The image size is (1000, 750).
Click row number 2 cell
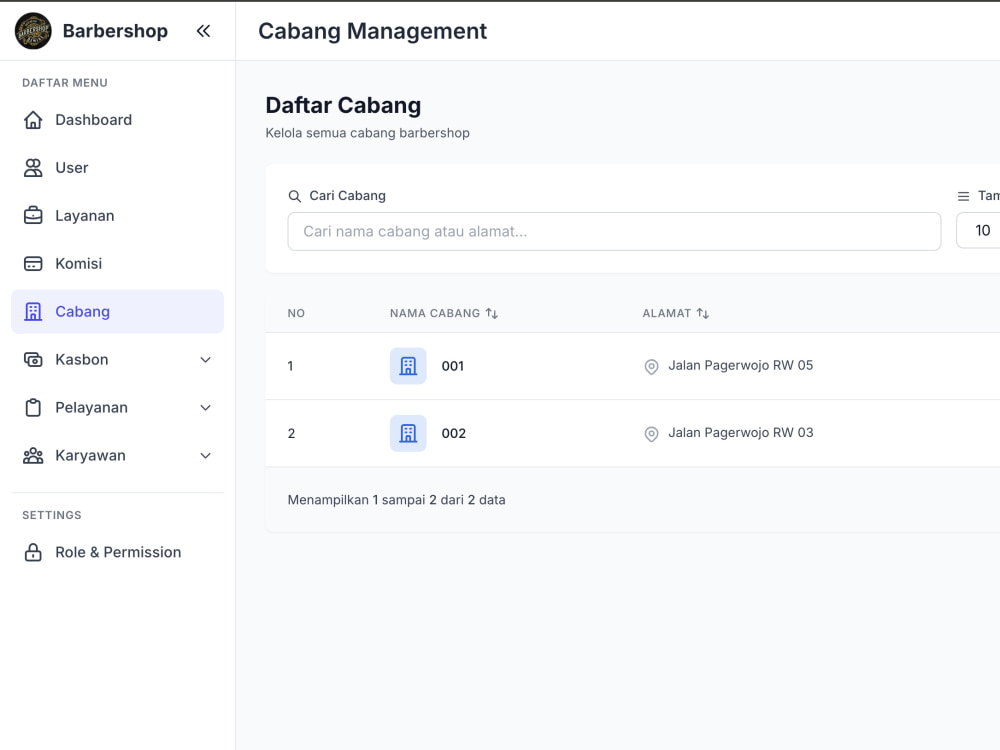coord(291,434)
